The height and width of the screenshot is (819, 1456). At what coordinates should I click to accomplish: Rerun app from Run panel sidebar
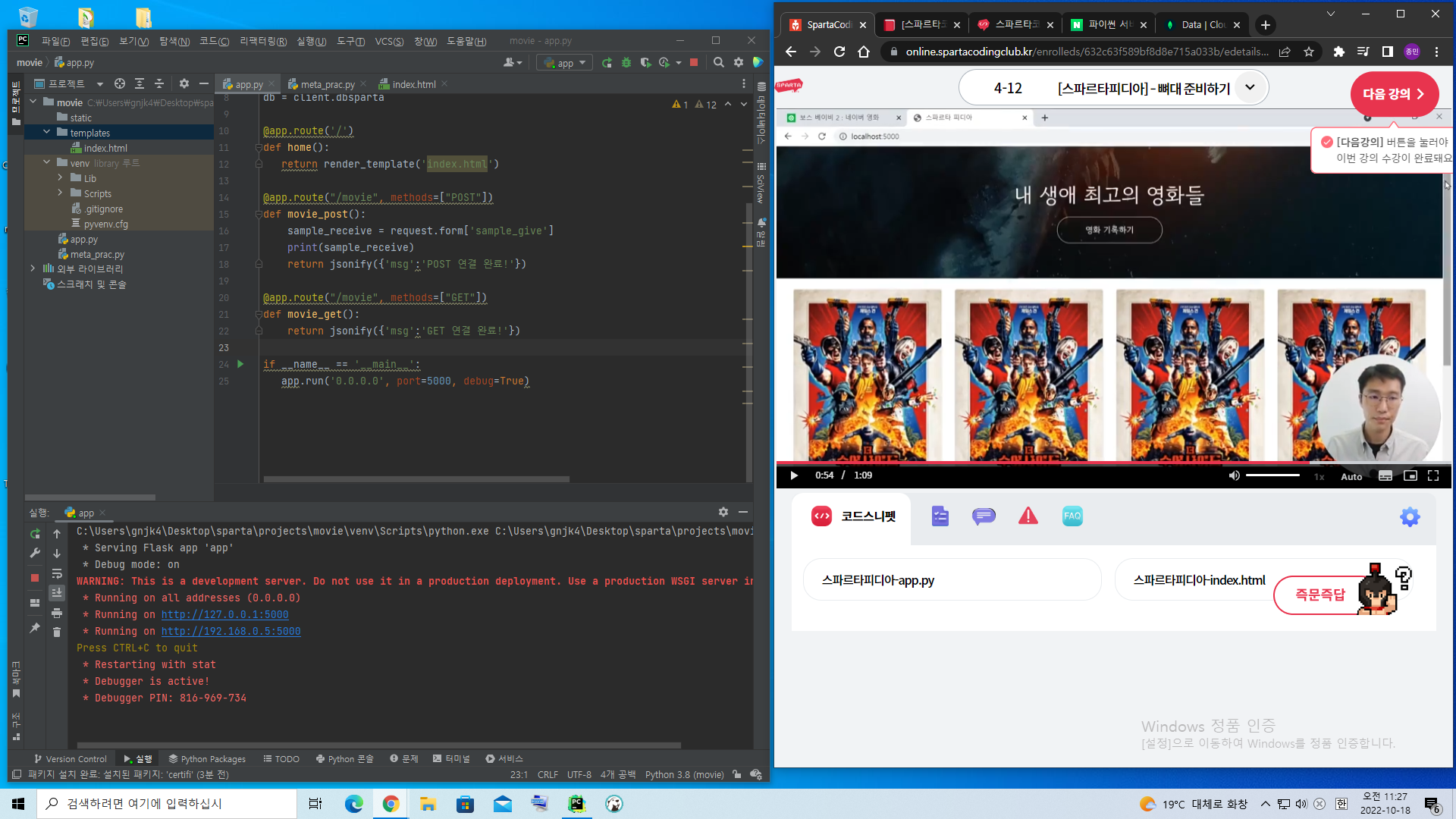tap(35, 534)
